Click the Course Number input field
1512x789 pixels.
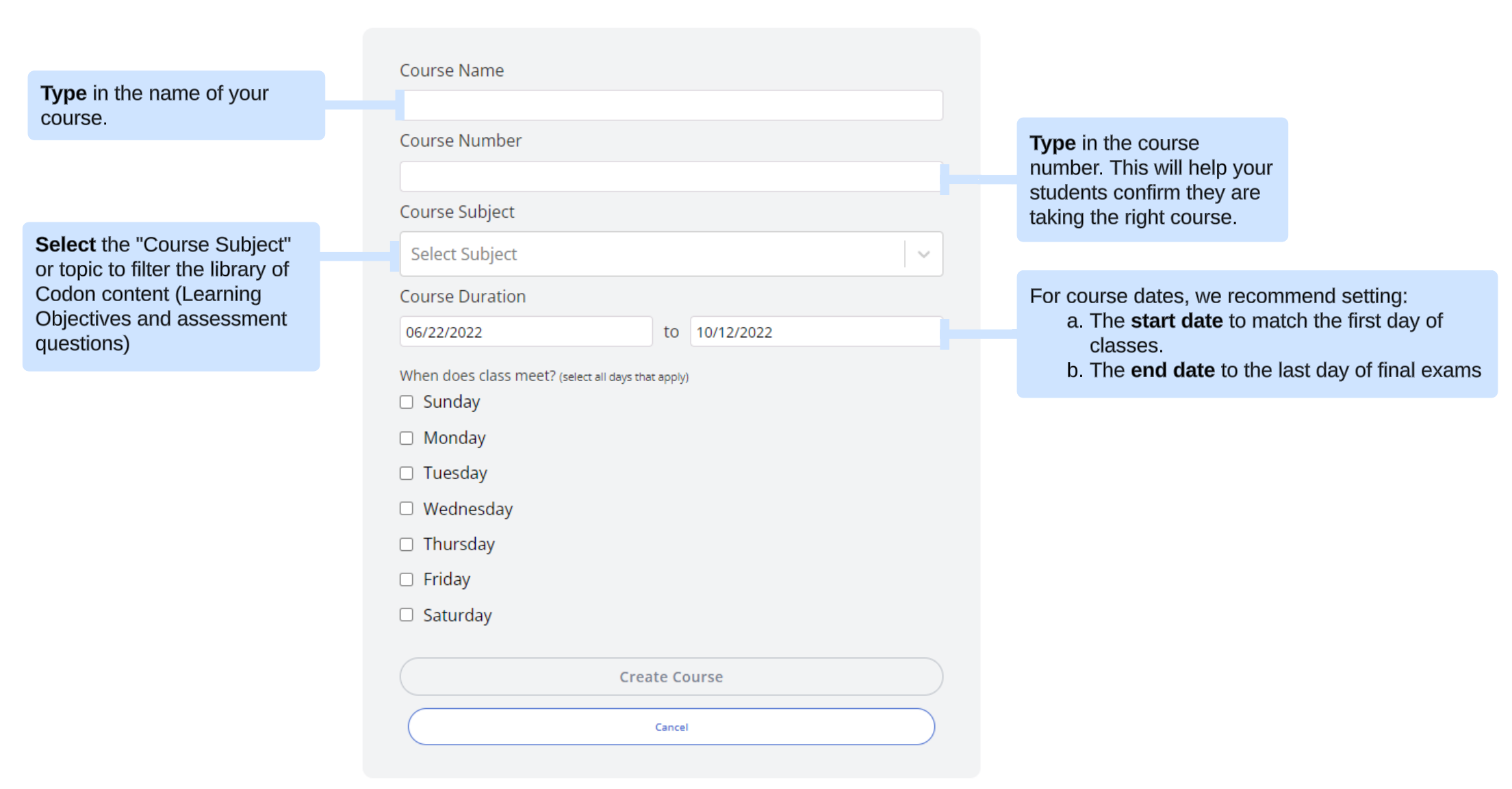671,177
